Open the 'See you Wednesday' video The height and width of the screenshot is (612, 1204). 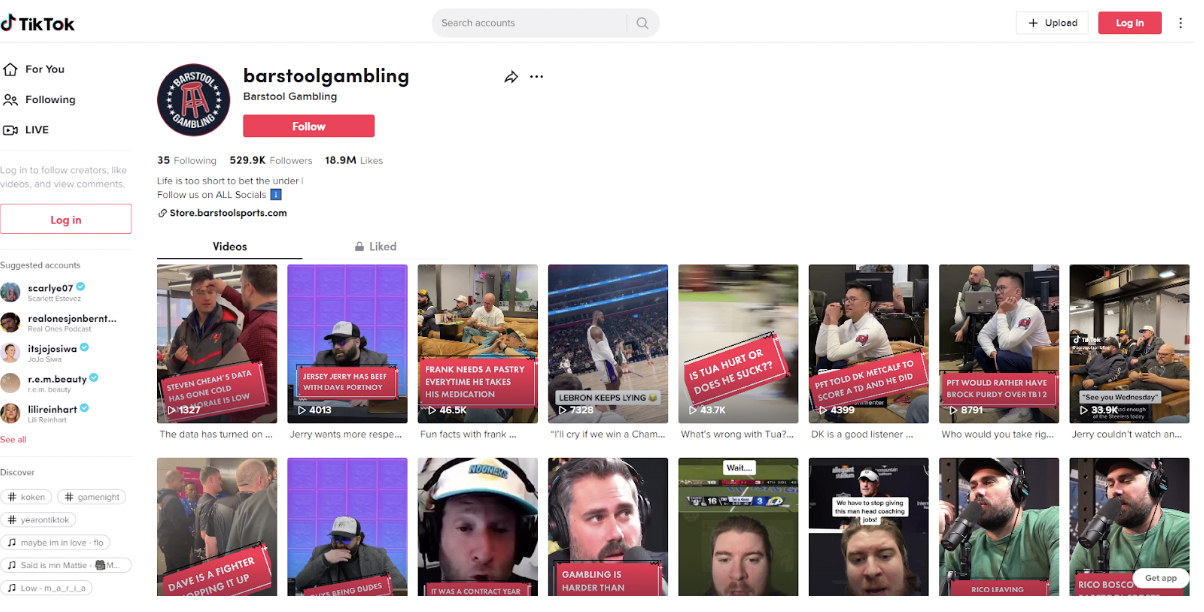(x=1129, y=345)
